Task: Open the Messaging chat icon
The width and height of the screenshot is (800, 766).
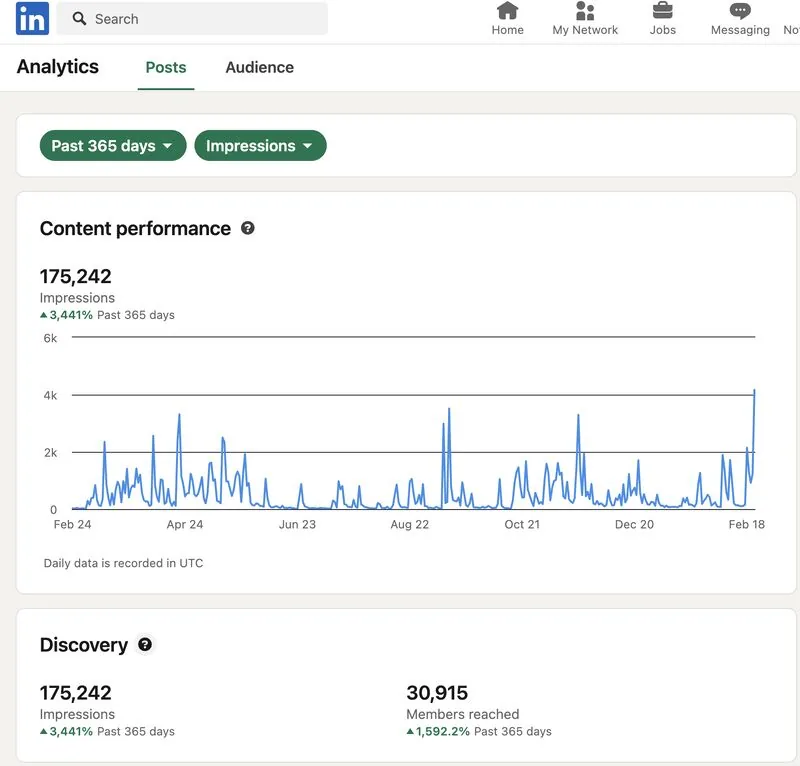Action: (740, 11)
